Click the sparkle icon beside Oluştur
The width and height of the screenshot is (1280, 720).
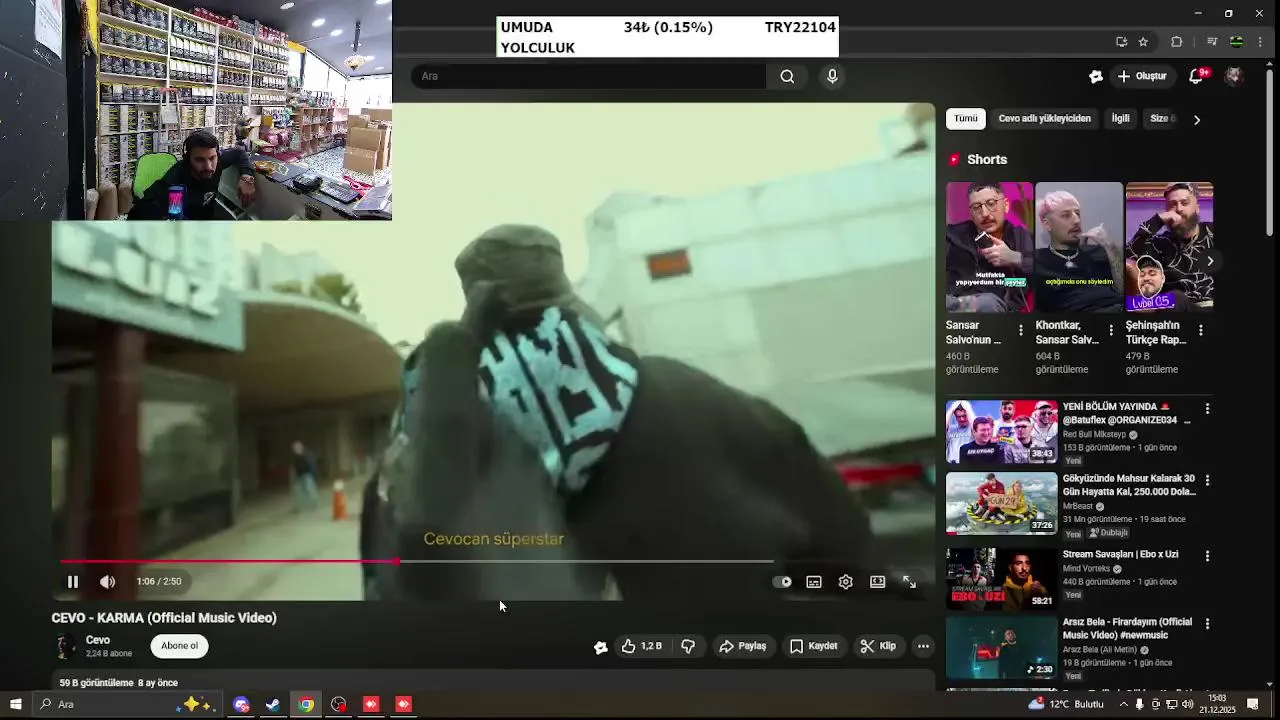(1095, 76)
